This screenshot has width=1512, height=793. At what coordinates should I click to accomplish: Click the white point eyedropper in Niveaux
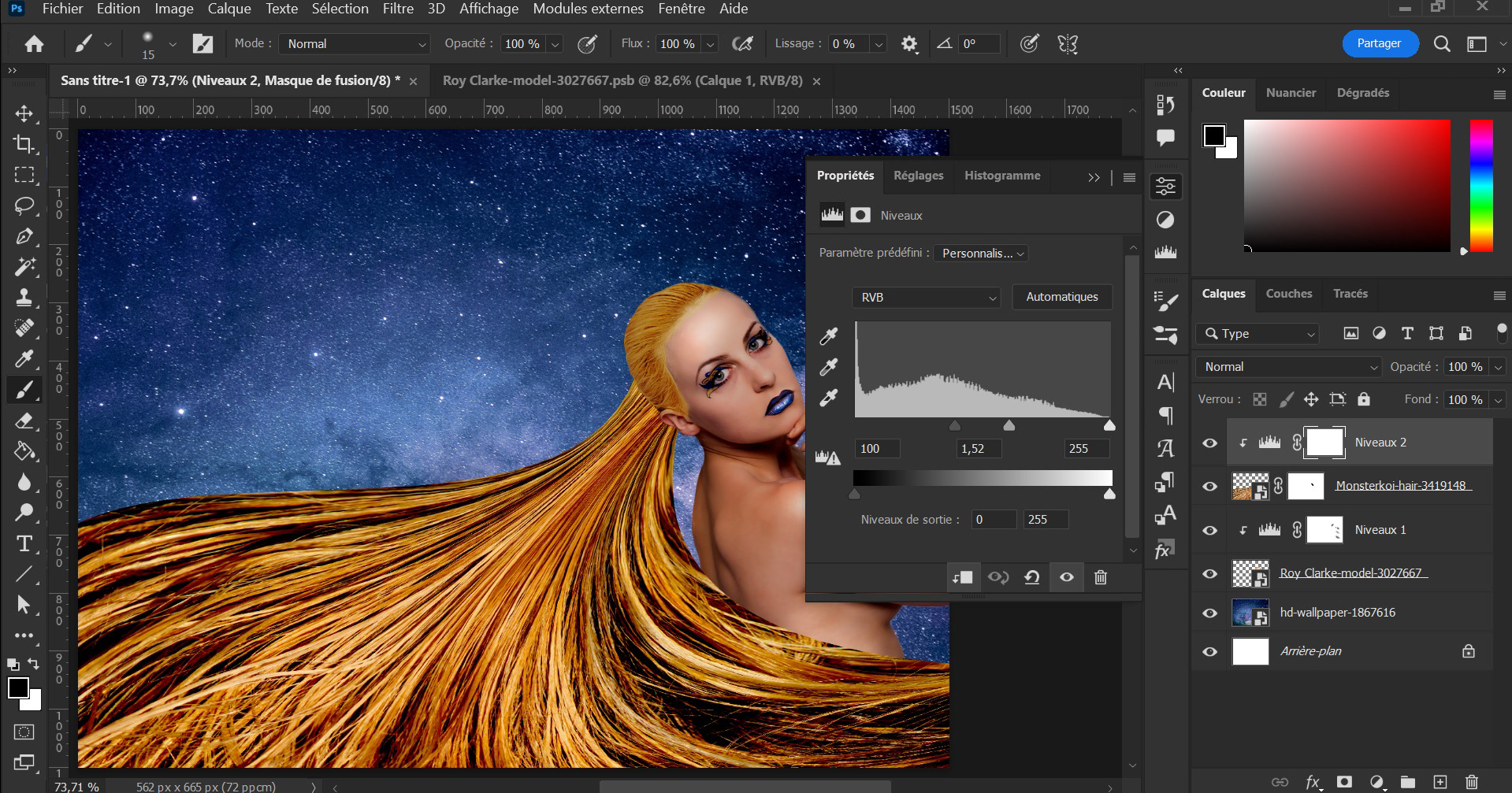pos(828,398)
